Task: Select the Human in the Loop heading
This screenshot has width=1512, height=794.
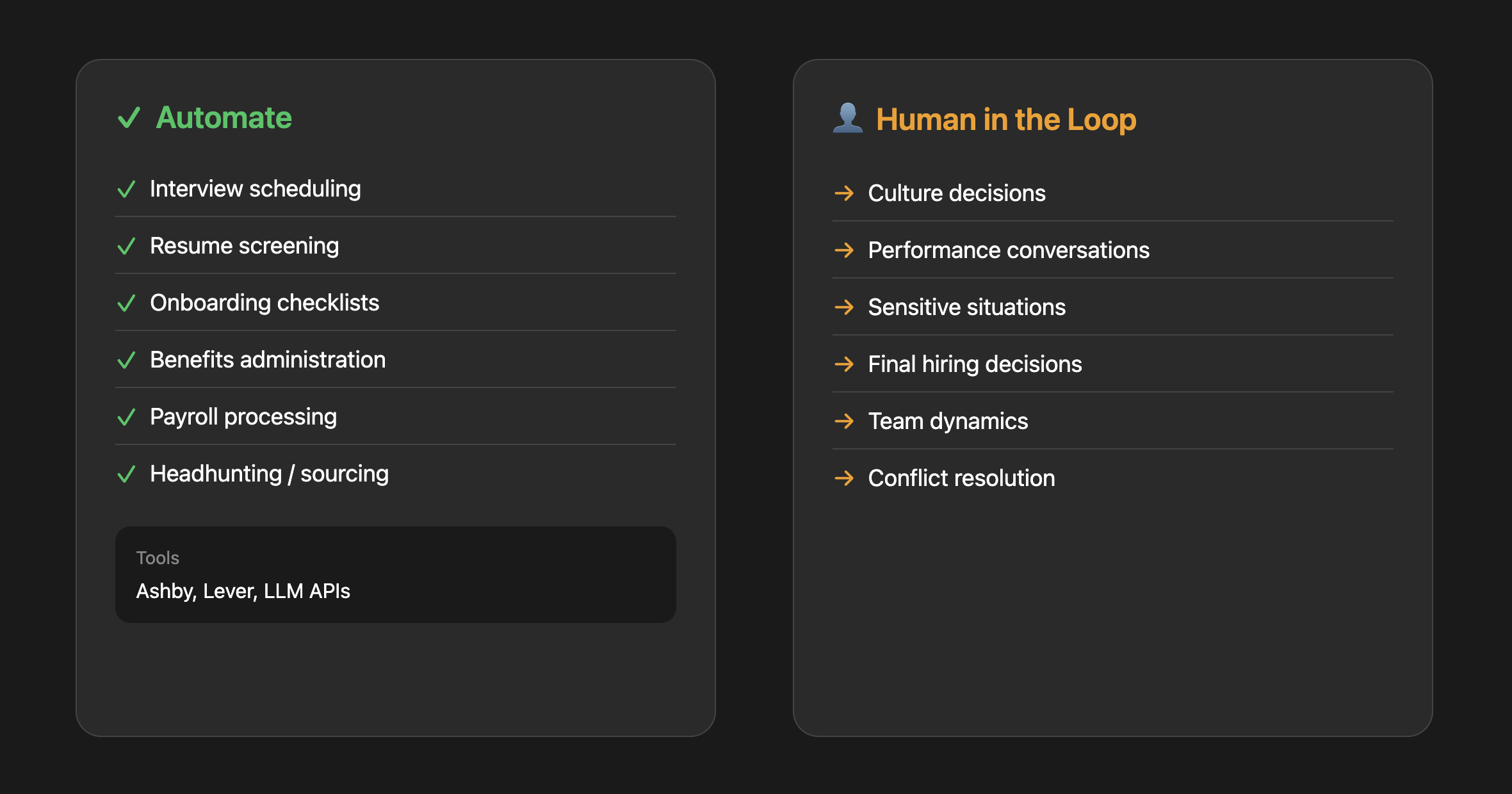Action: click(1007, 119)
